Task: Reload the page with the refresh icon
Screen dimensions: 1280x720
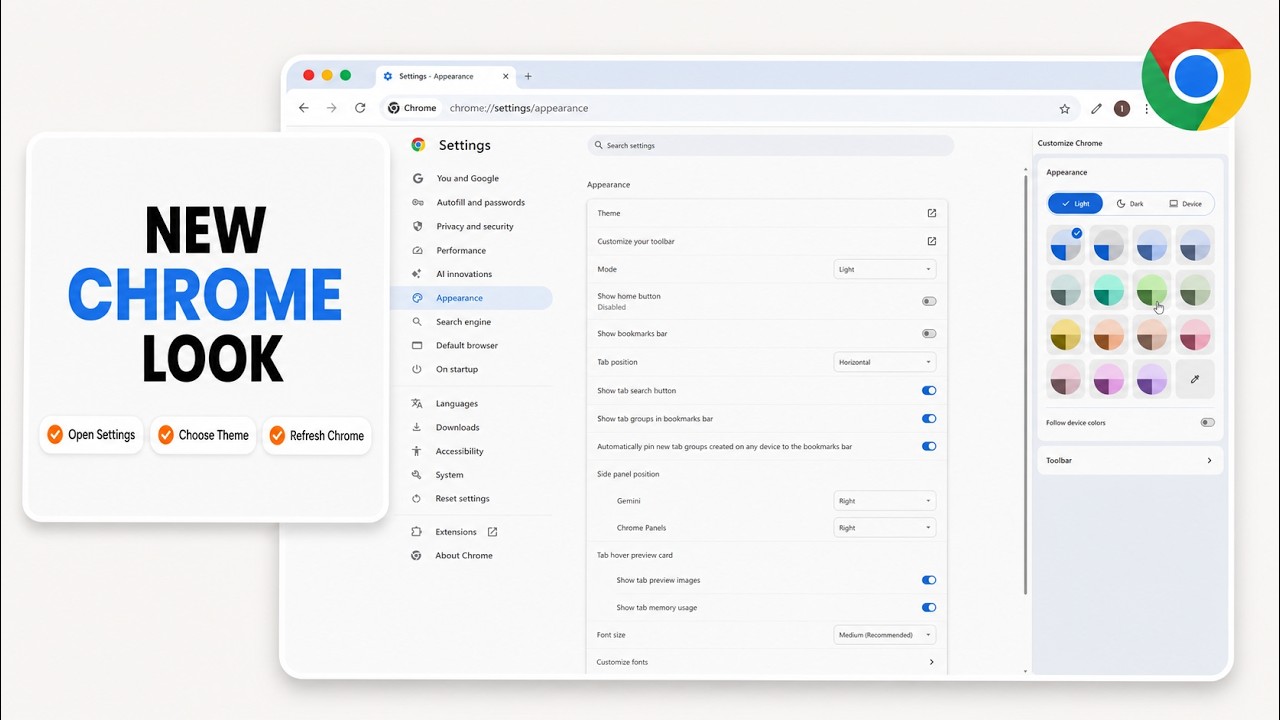Action: (x=360, y=108)
